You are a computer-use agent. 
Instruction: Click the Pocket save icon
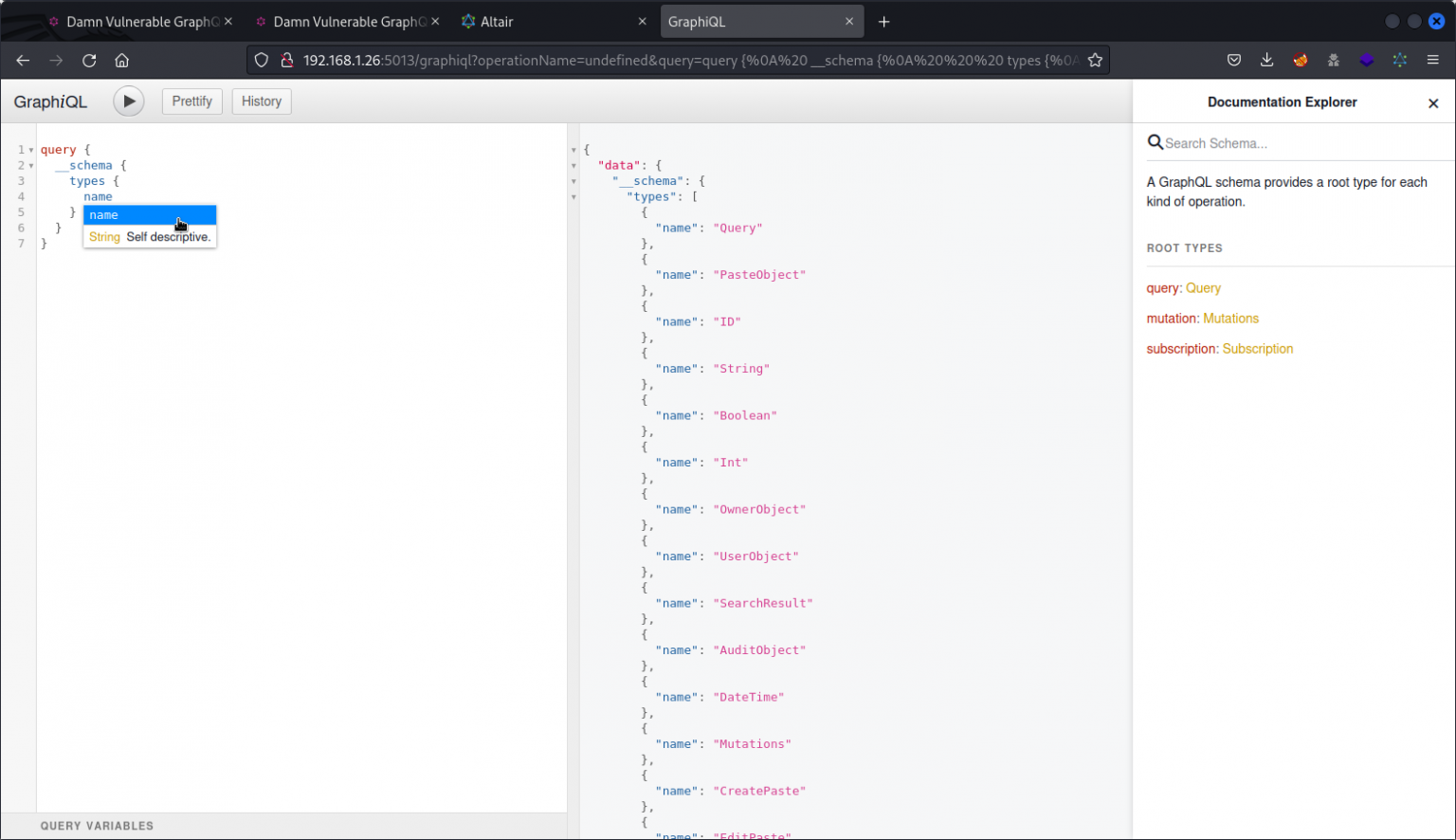coord(1233,60)
